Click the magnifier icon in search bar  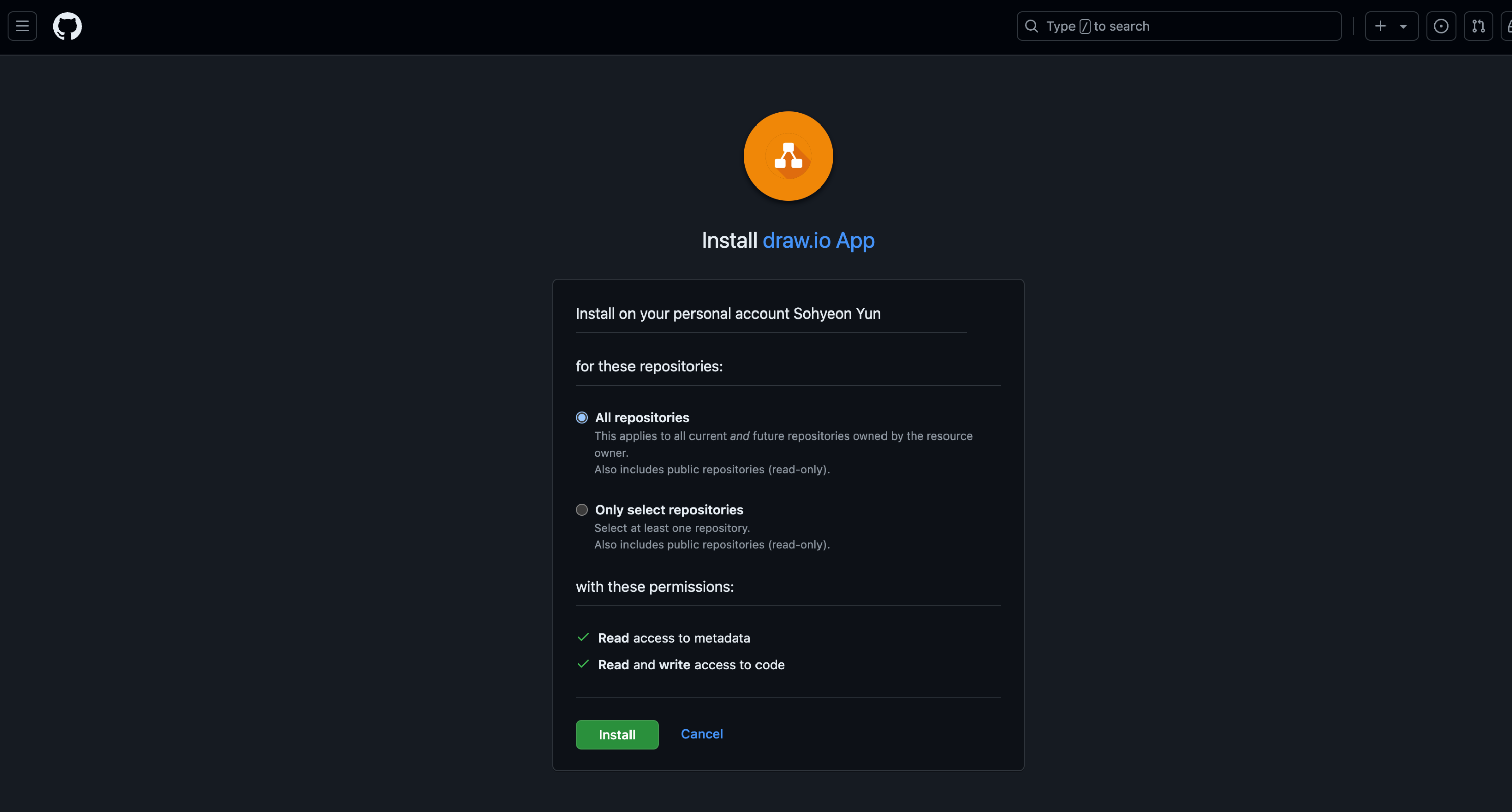click(1031, 26)
